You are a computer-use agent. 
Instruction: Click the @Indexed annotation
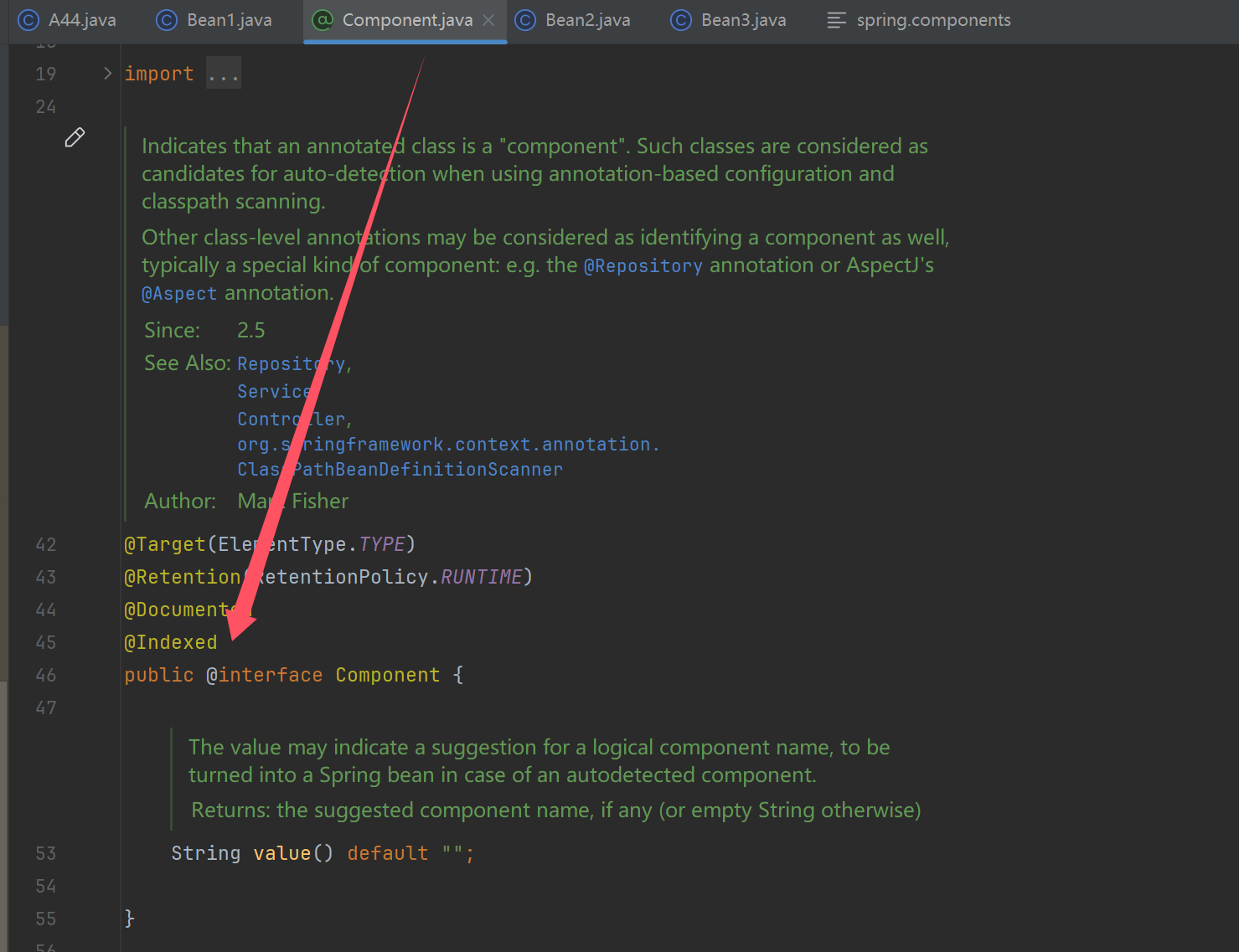171,642
